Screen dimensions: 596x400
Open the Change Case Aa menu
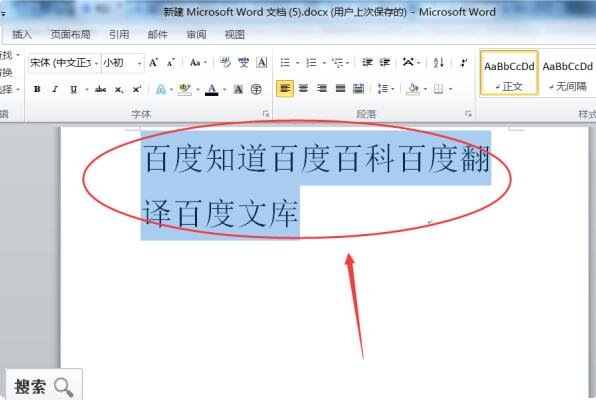point(198,63)
